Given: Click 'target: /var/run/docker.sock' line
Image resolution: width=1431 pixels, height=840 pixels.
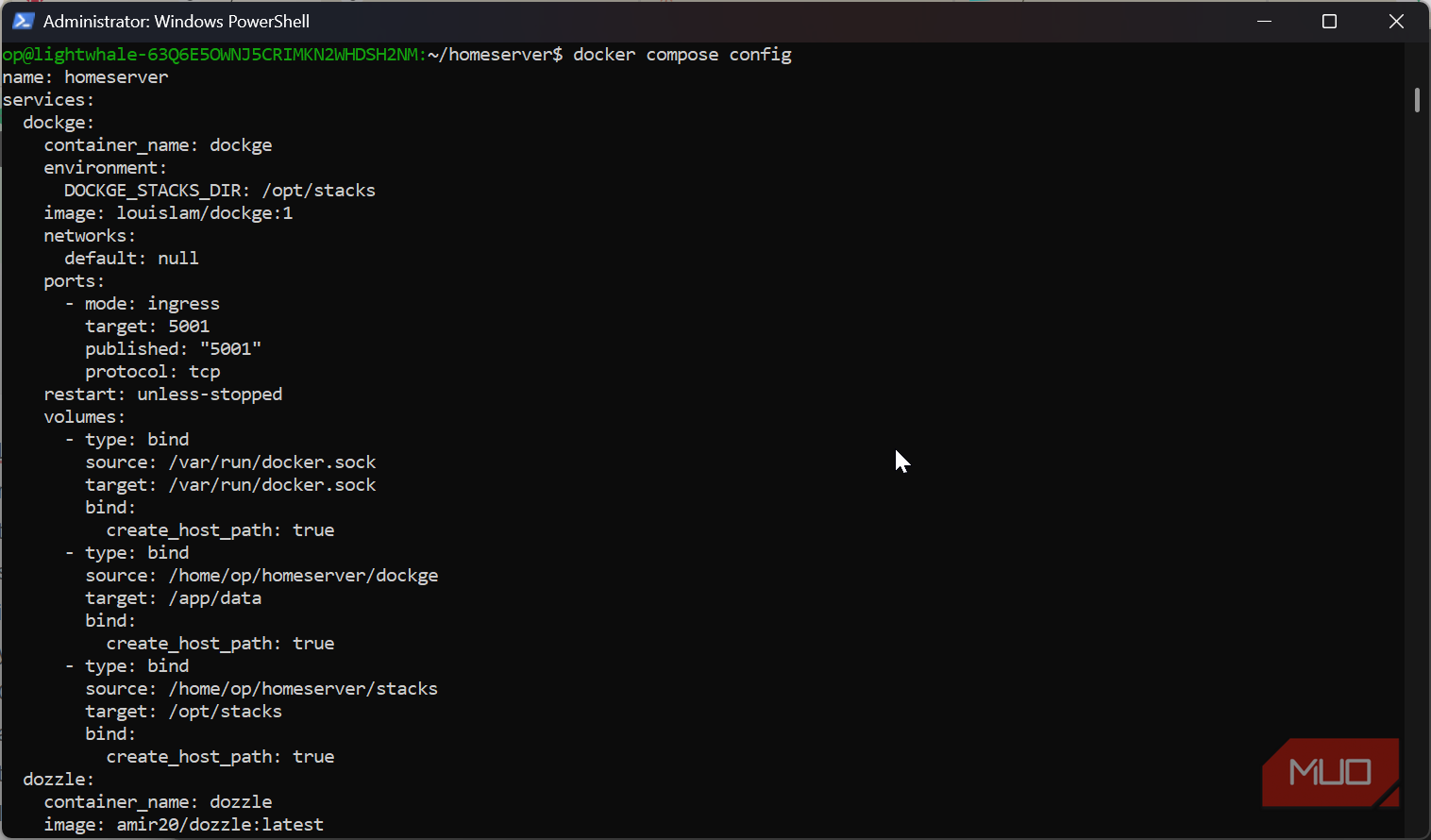Looking at the screenshot, I should [x=230, y=485].
